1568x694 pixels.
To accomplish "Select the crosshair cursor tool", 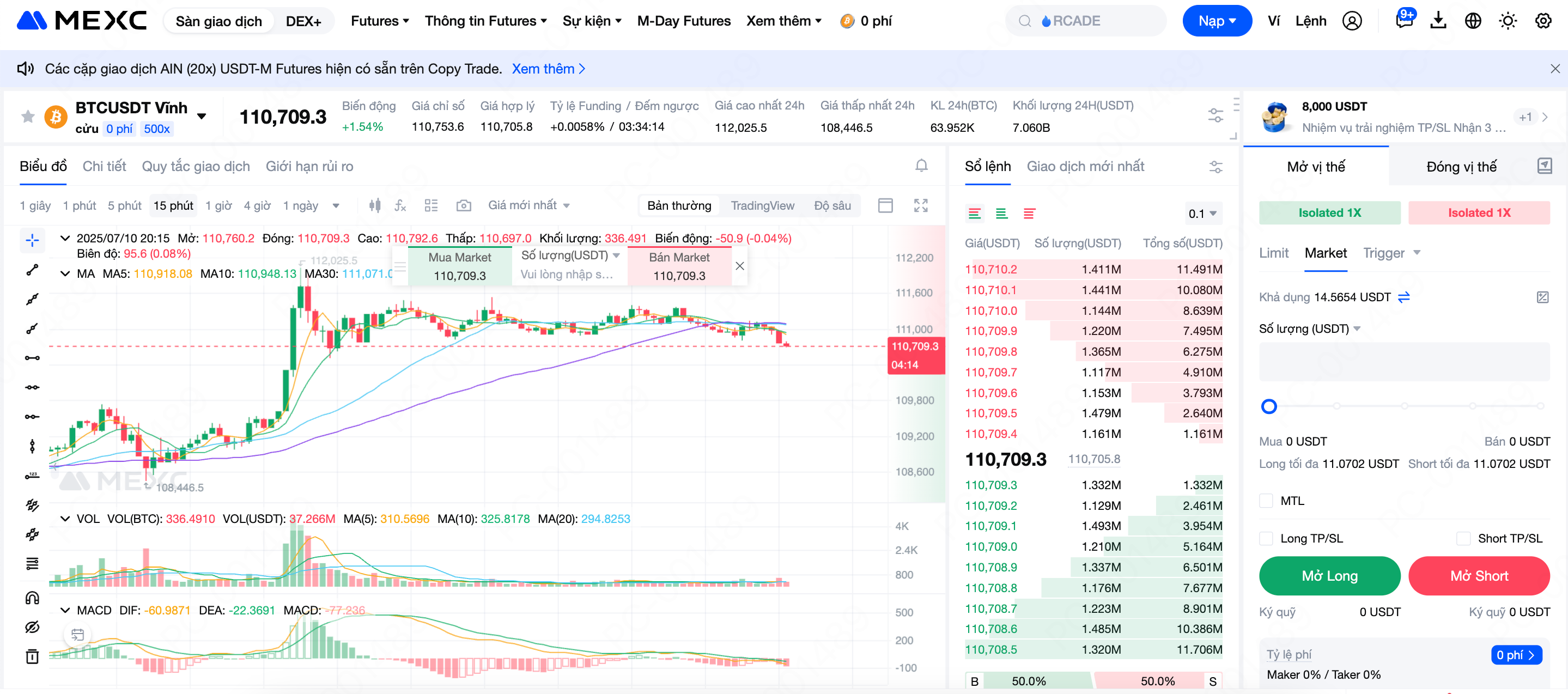I will pyautogui.click(x=32, y=240).
